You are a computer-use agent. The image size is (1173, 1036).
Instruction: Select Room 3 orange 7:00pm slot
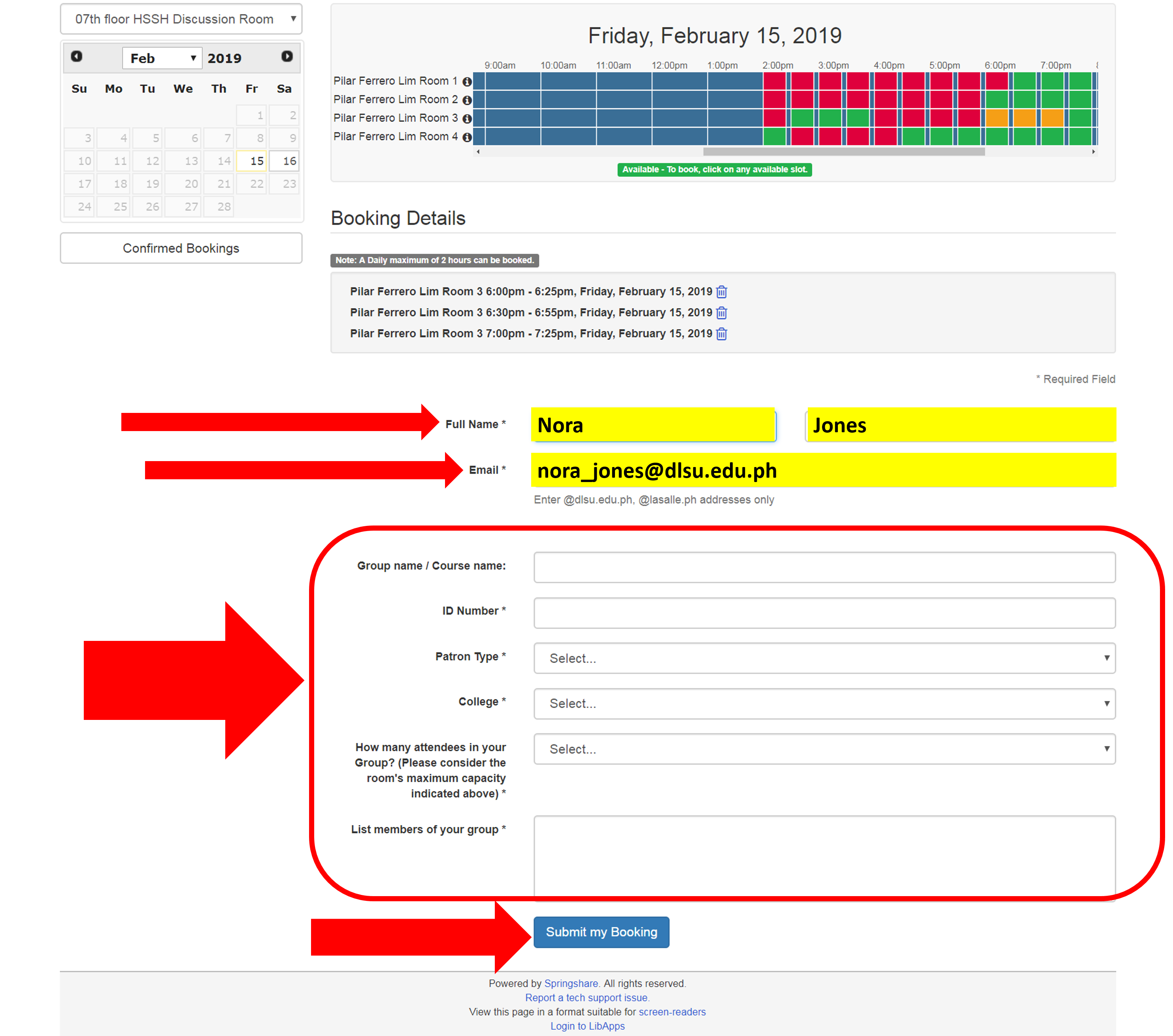pyautogui.click(x=1052, y=118)
